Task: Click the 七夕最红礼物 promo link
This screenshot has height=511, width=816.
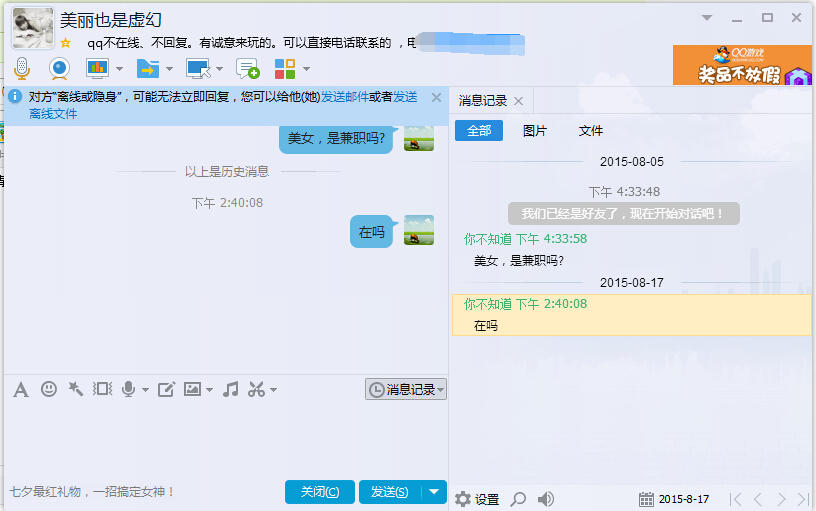Action: pyautogui.click(x=92, y=492)
